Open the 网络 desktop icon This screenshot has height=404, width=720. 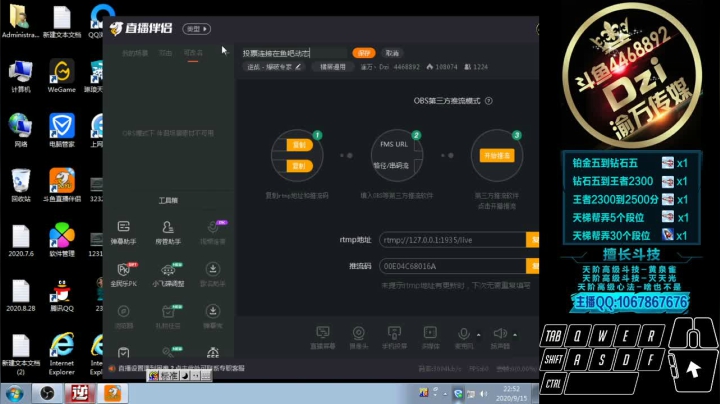click(21, 130)
